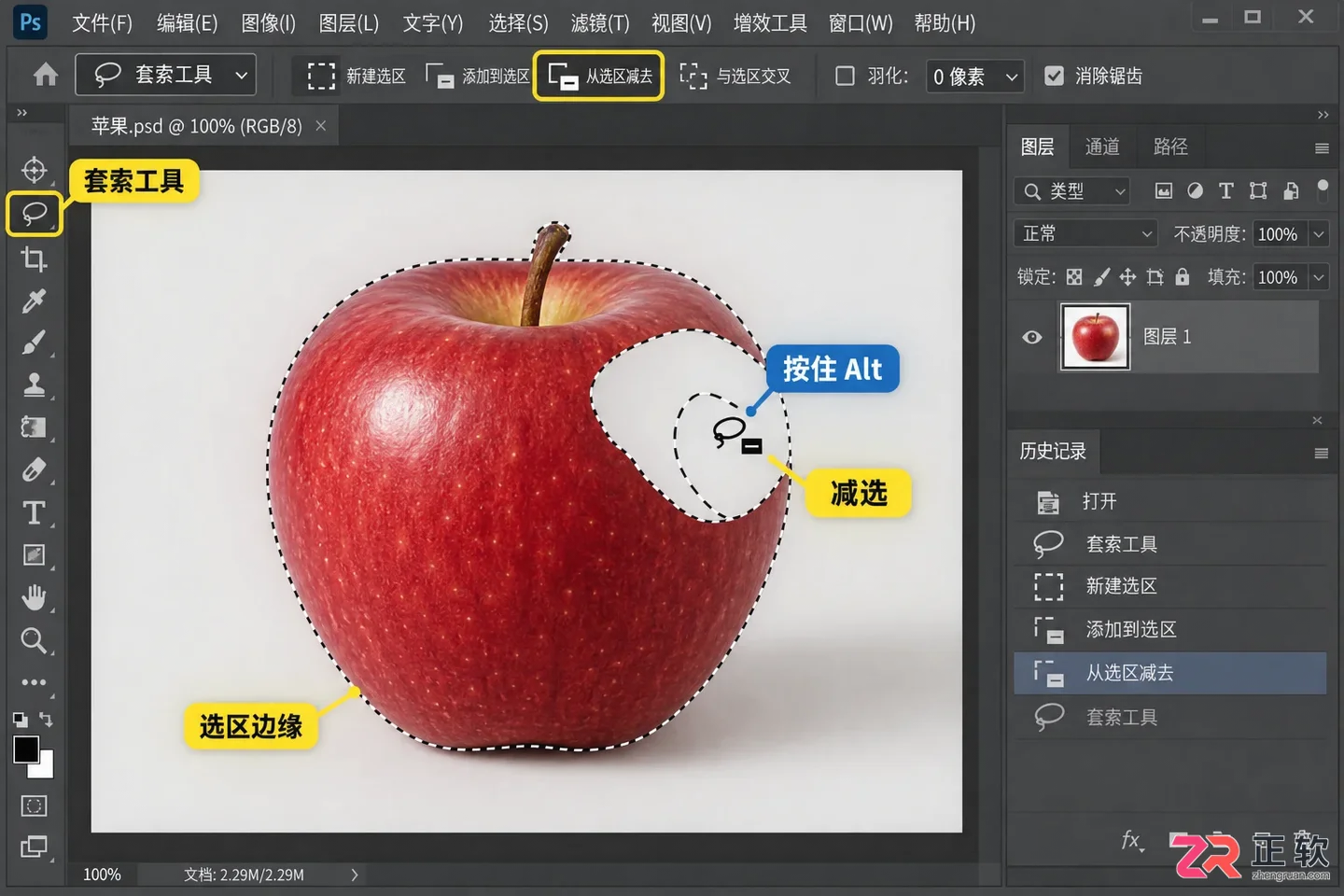
Task: Open the three-dots extra tools button
Action: 35,682
